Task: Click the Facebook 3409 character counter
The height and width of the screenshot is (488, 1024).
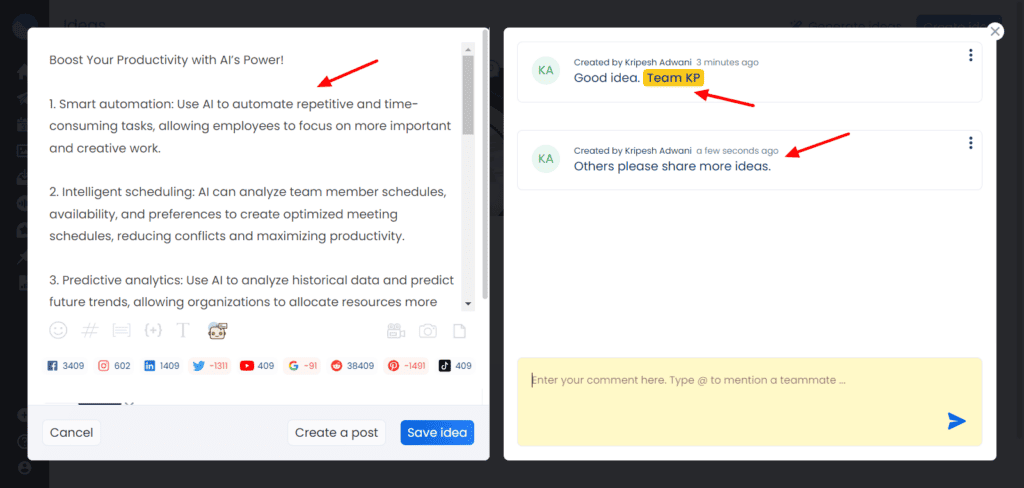Action: [66, 366]
